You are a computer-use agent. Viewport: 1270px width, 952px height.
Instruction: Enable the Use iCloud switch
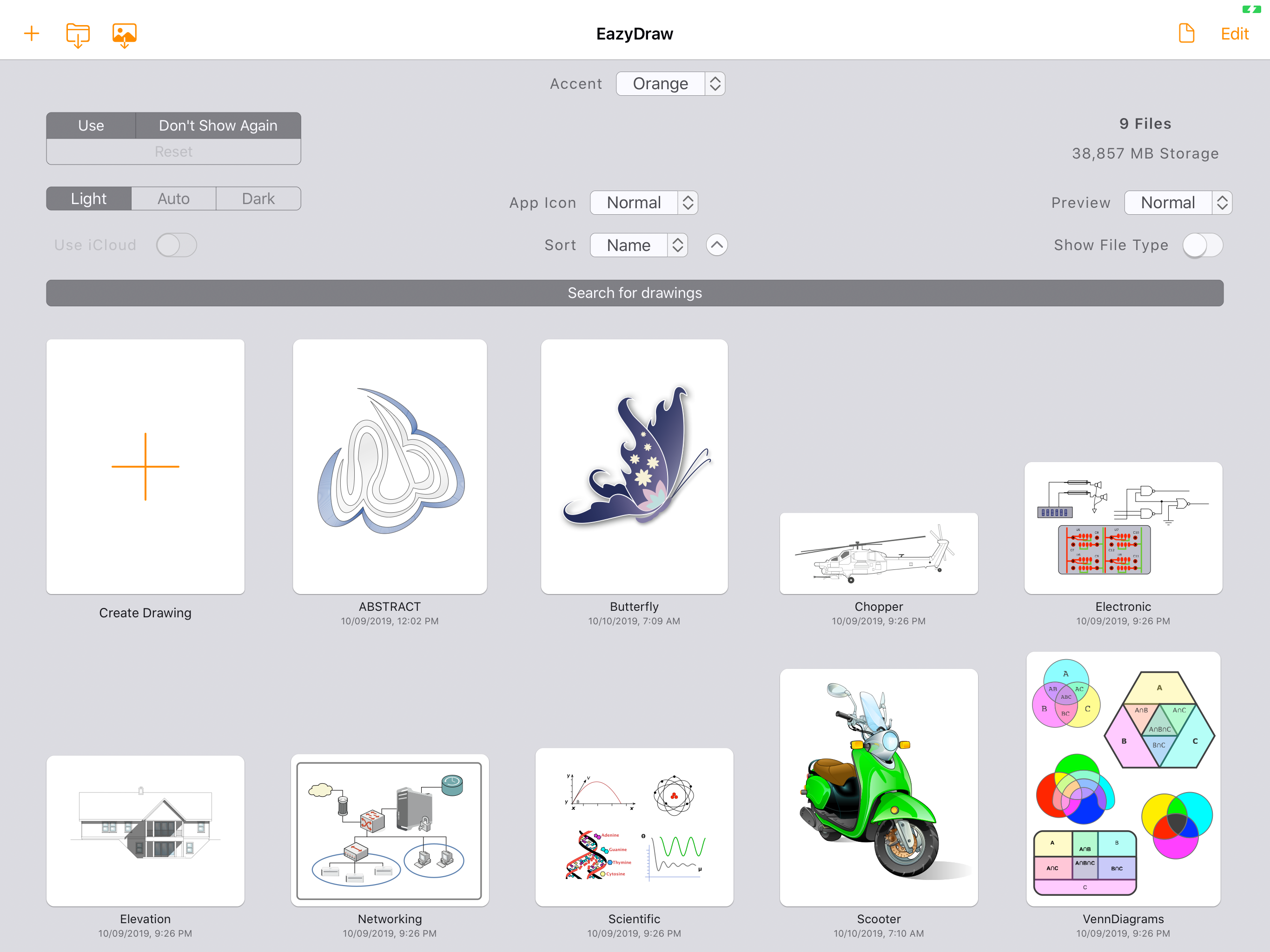pos(176,245)
